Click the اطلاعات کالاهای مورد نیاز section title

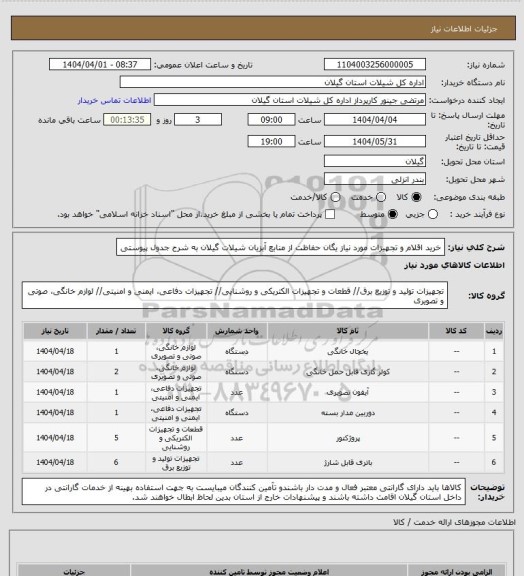pyautogui.click(x=455, y=266)
